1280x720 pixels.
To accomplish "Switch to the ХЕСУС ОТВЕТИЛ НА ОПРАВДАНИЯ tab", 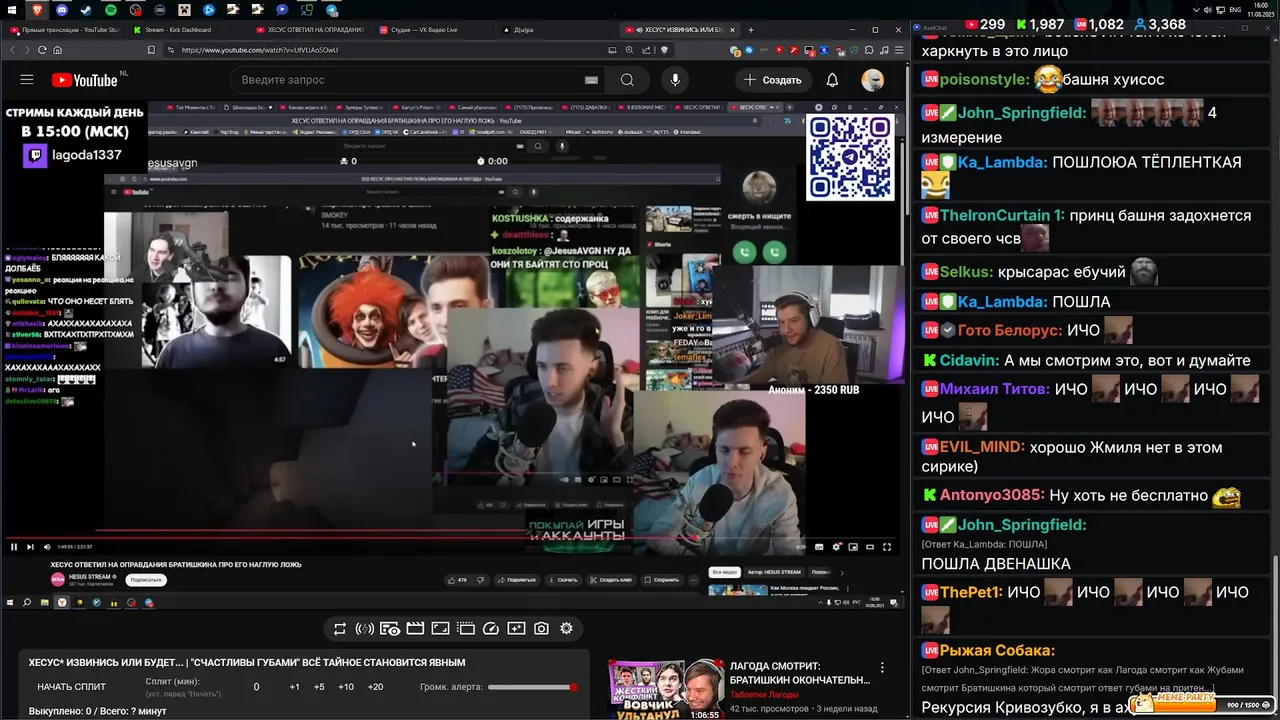I will pos(311,30).
